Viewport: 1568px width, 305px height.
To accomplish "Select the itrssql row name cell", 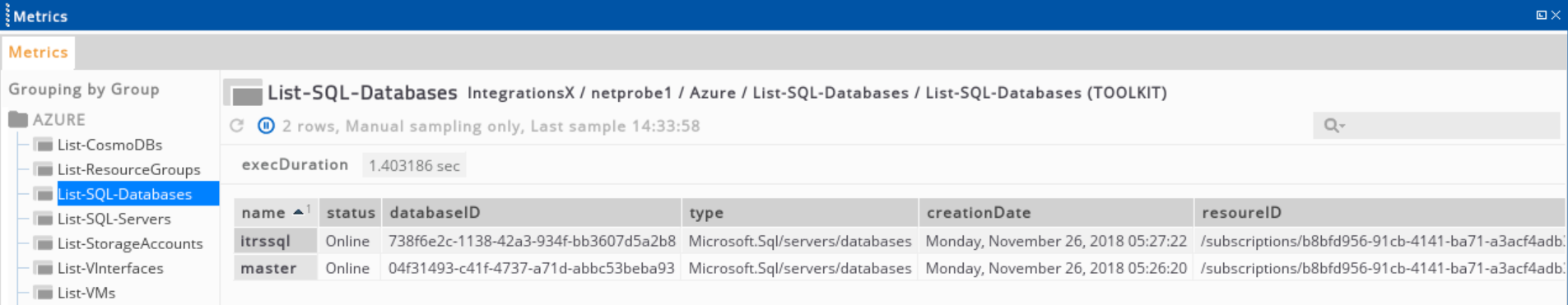I will (x=276, y=241).
